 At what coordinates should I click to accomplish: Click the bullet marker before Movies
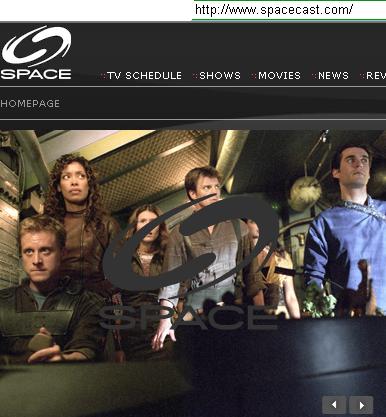pos(254,76)
